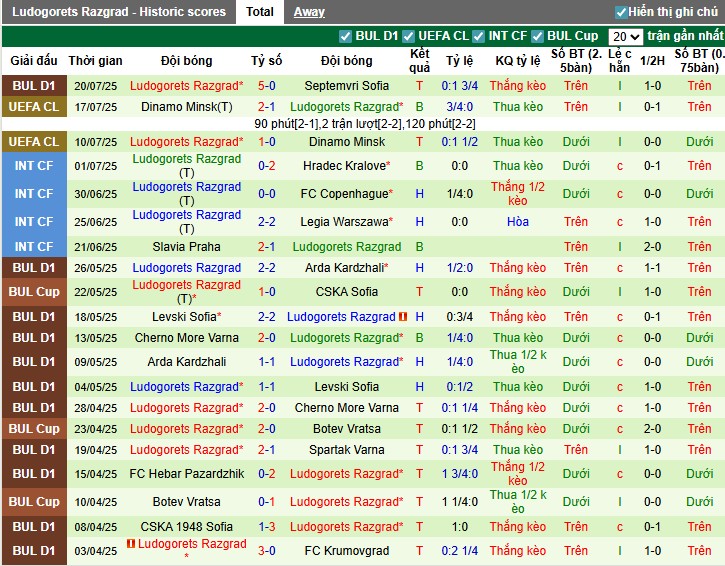This screenshot has width=725, height=566.
Task: Click the FC Copenhague team name
Action: pos(346,194)
